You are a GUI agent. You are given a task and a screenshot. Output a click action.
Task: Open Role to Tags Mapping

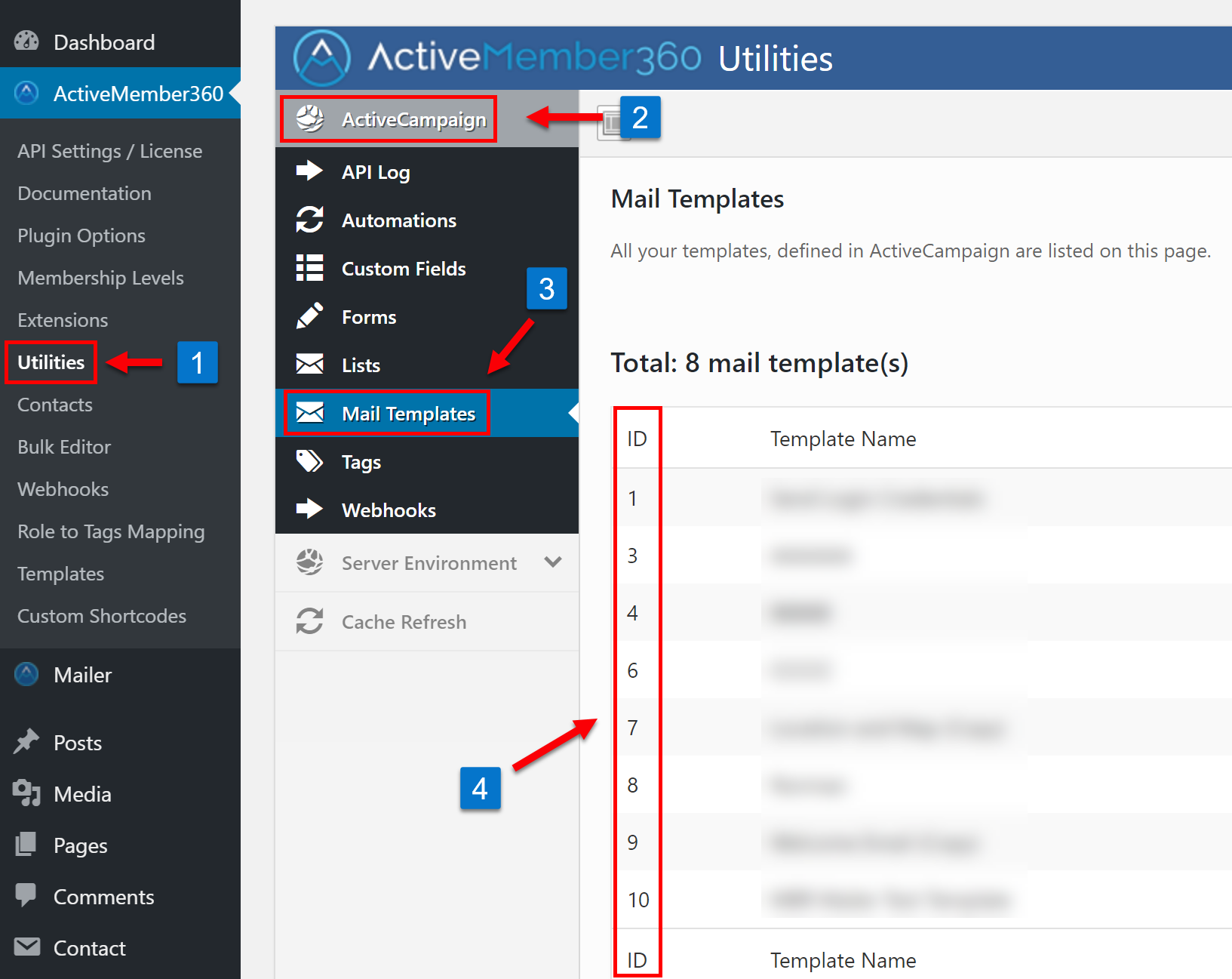point(111,531)
